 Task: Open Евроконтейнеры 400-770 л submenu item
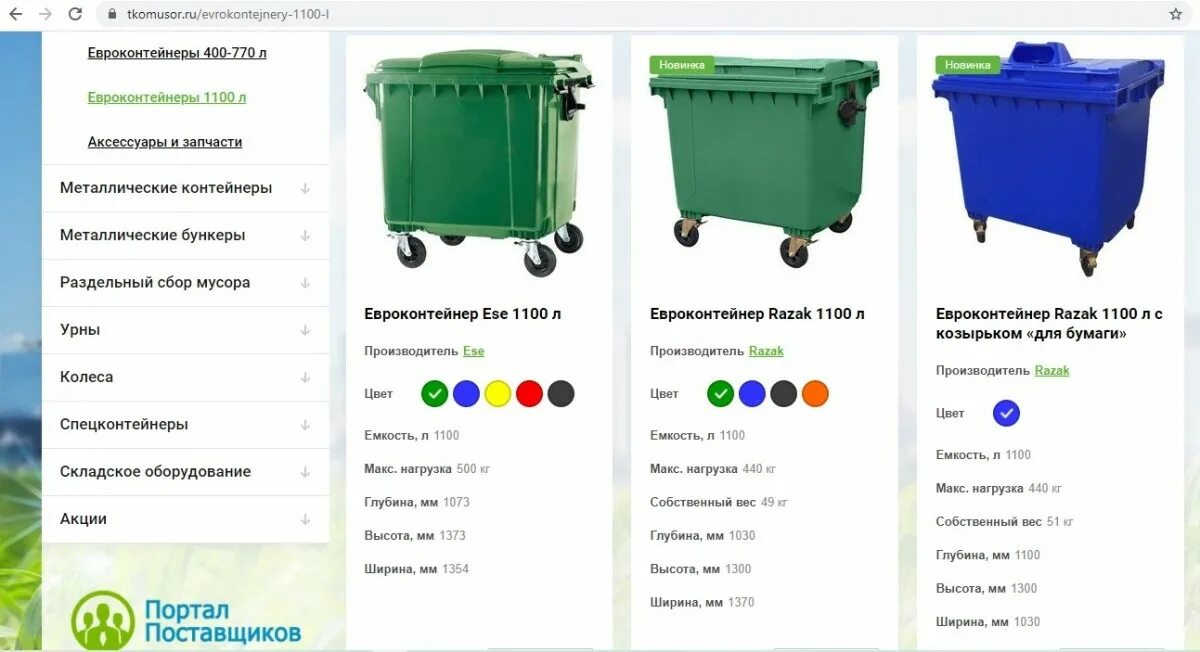point(177,53)
